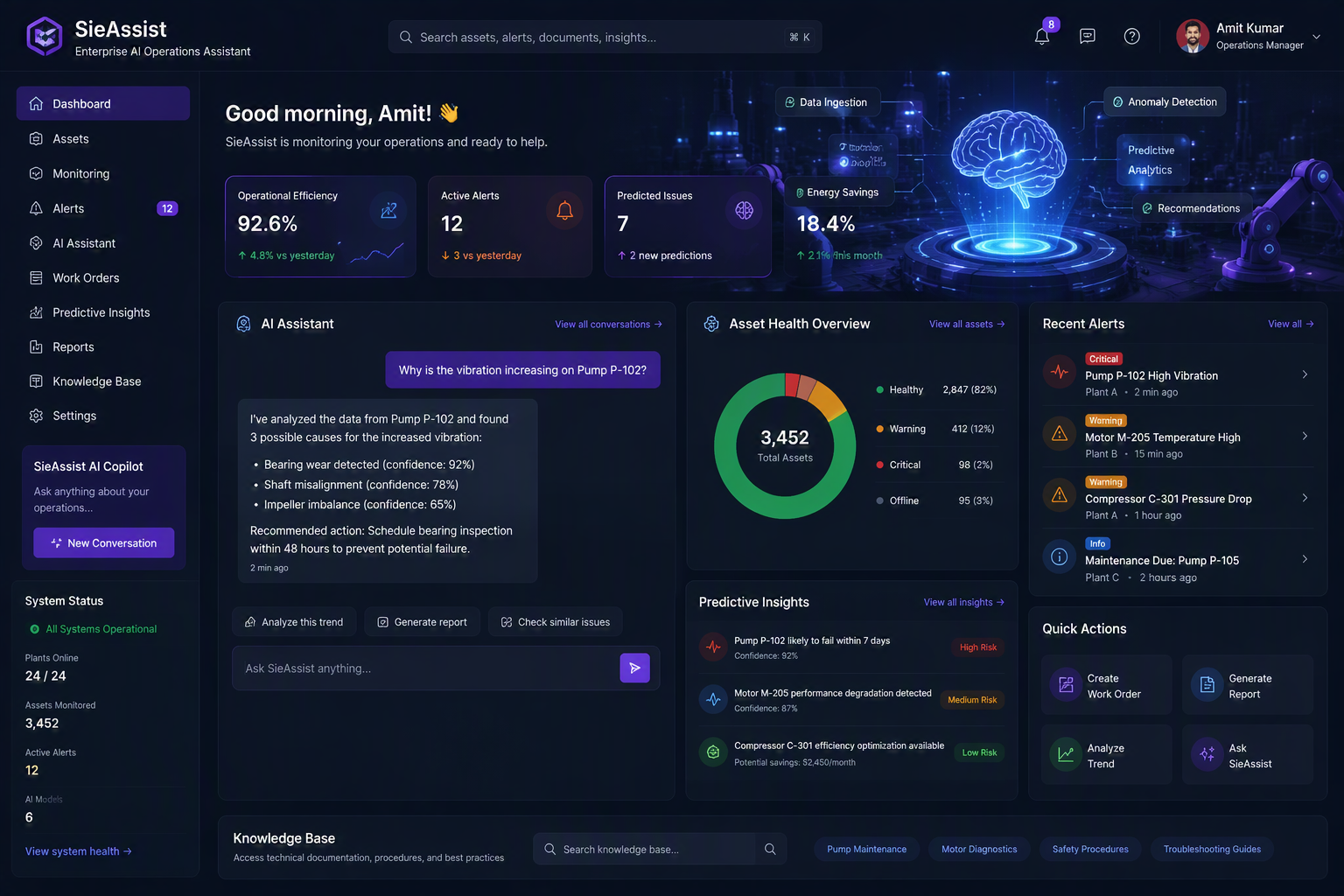Open View all link in Recent Alerts
Image resolution: width=1344 pixels, height=896 pixels.
(x=1291, y=325)
